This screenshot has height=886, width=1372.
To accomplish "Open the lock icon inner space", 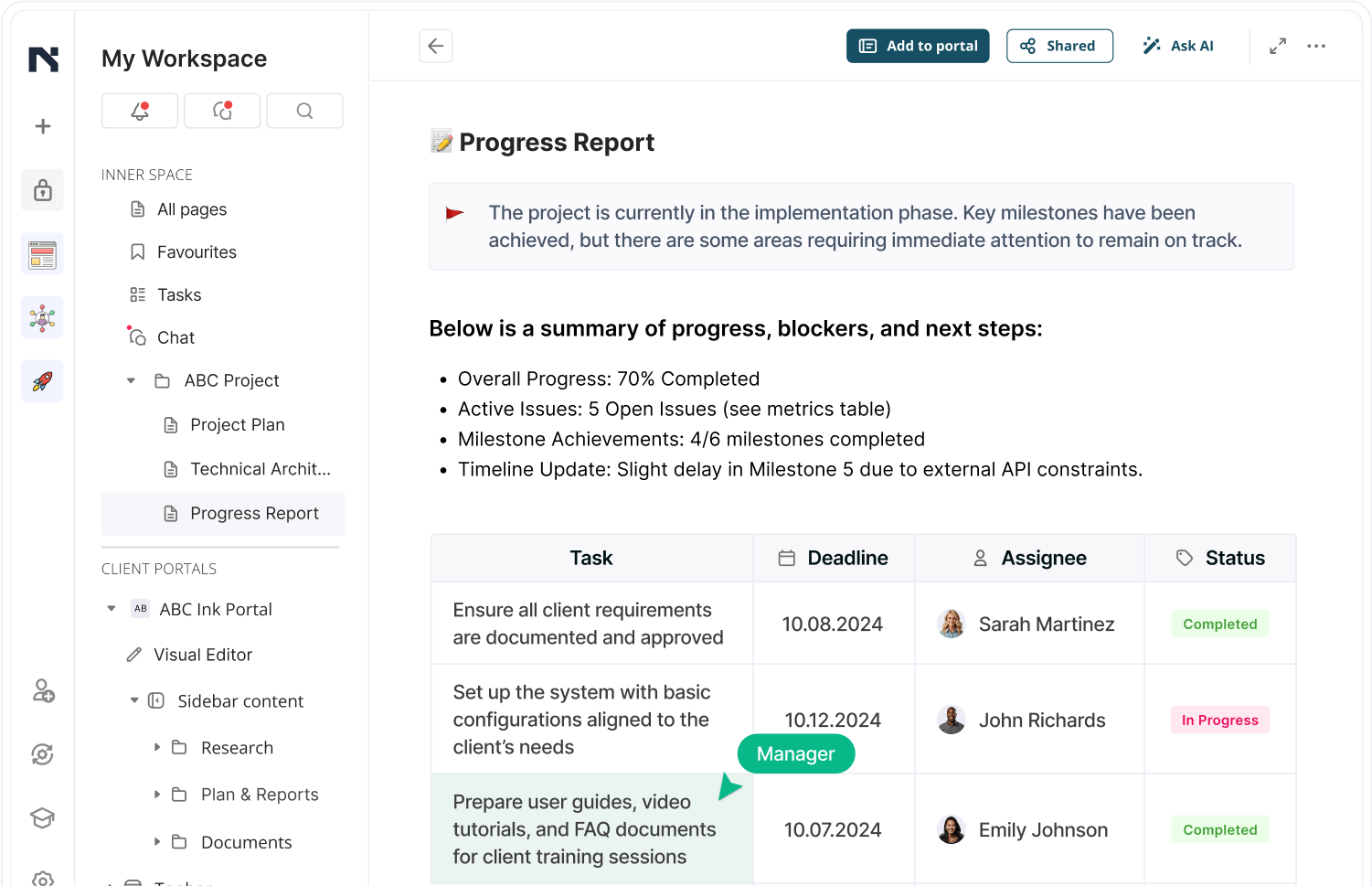I will coord(43,190).
